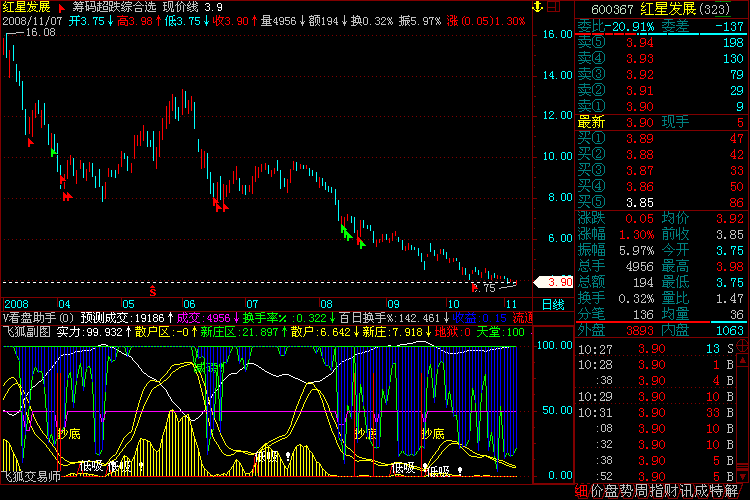Screen dimensions: 750x500
Task: Click the up arrow on the tick list scrollbar
Action: pyautogui.click(x=744, y=360)
